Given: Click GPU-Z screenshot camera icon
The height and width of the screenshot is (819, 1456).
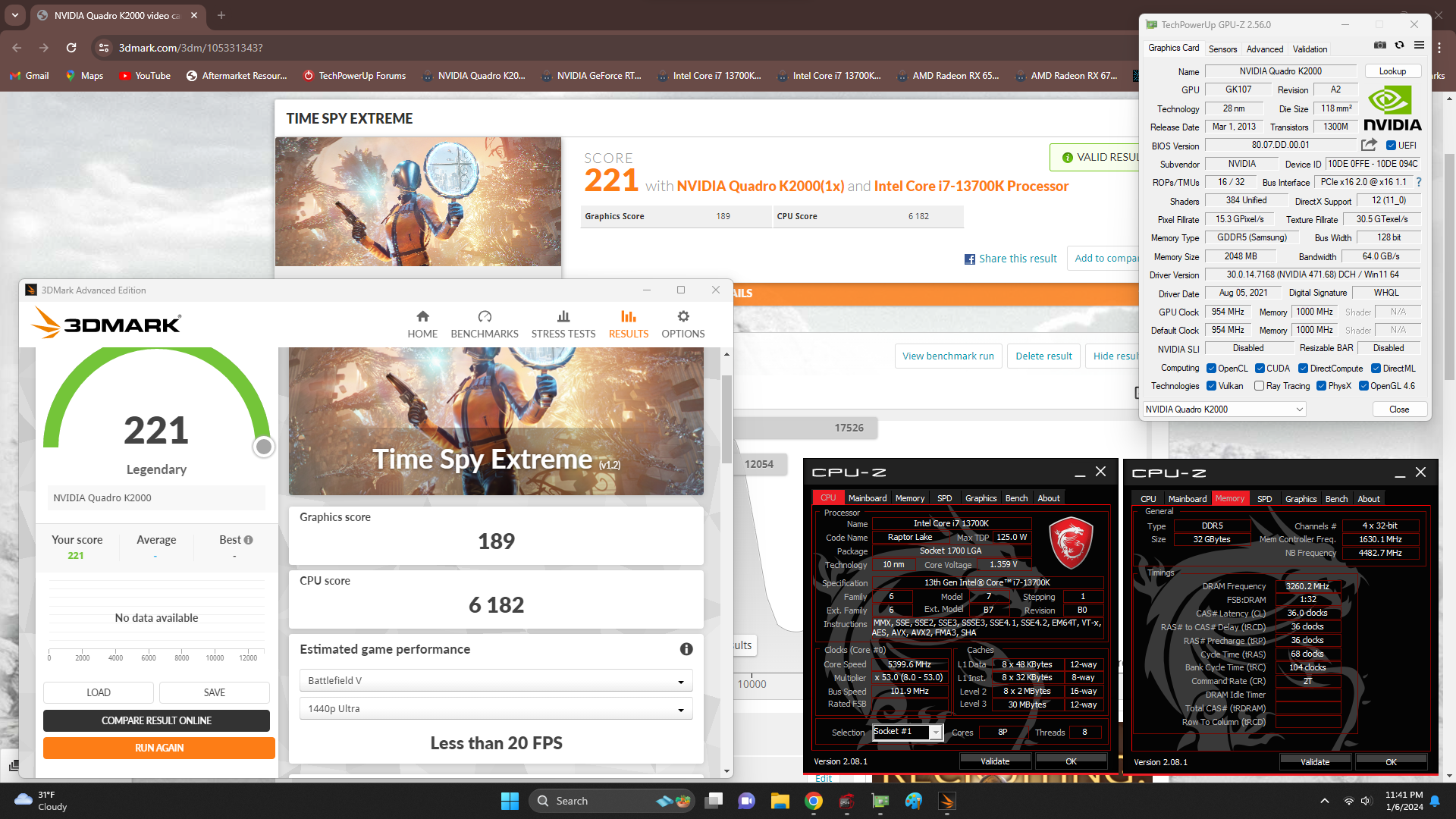Looking at the screenshot, I should click(1380, 45).
